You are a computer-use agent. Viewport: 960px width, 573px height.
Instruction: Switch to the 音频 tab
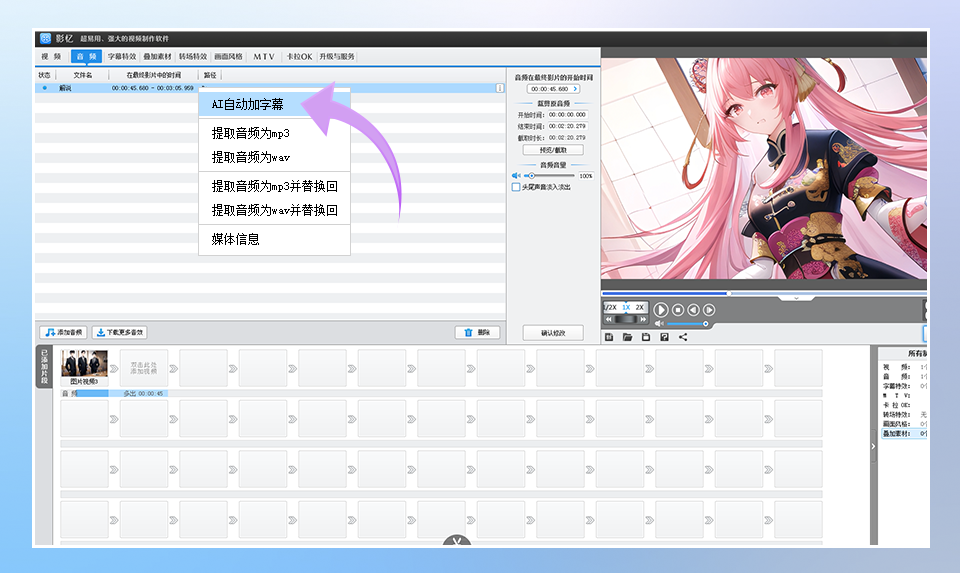pos(86,56)
